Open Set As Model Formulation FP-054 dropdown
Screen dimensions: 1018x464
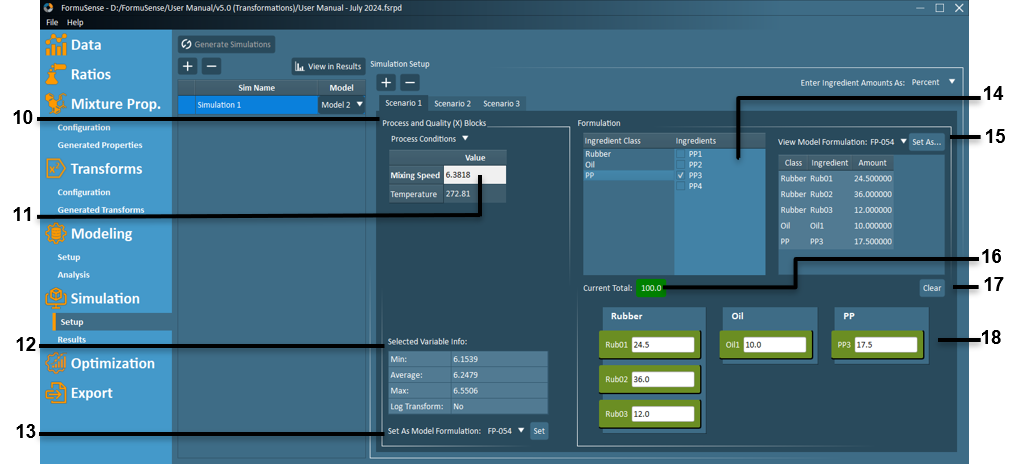pyautogui.click(x=506, y=430)
